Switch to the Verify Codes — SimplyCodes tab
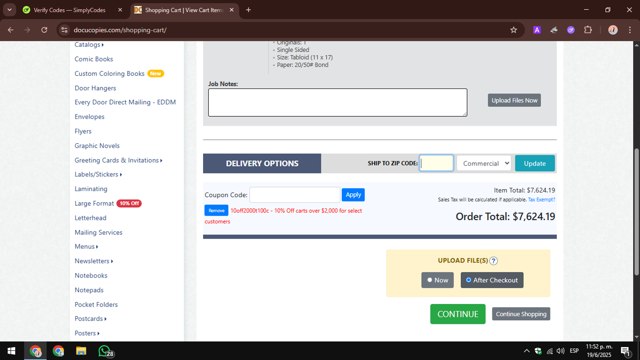This screenshot has width=640, height=360. click(x=69, y=10)
